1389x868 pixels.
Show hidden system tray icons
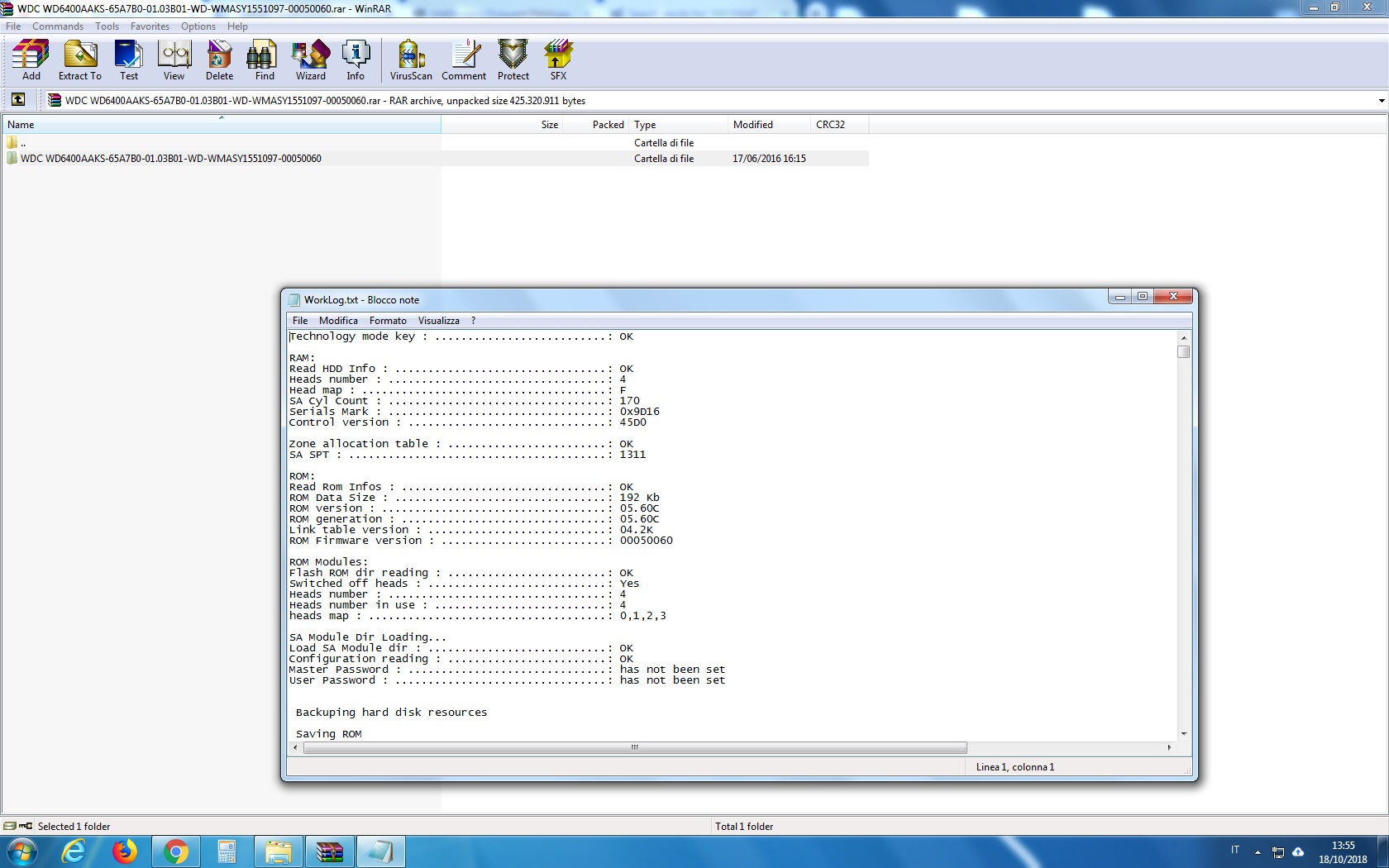tap(1258, 851)
